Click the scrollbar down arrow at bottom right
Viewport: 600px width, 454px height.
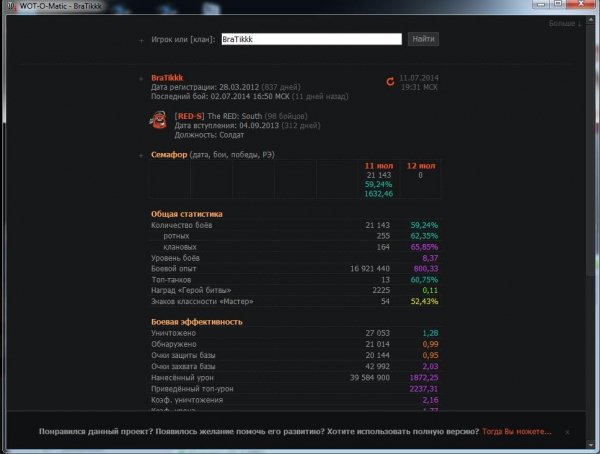click(x=590, y=445)
